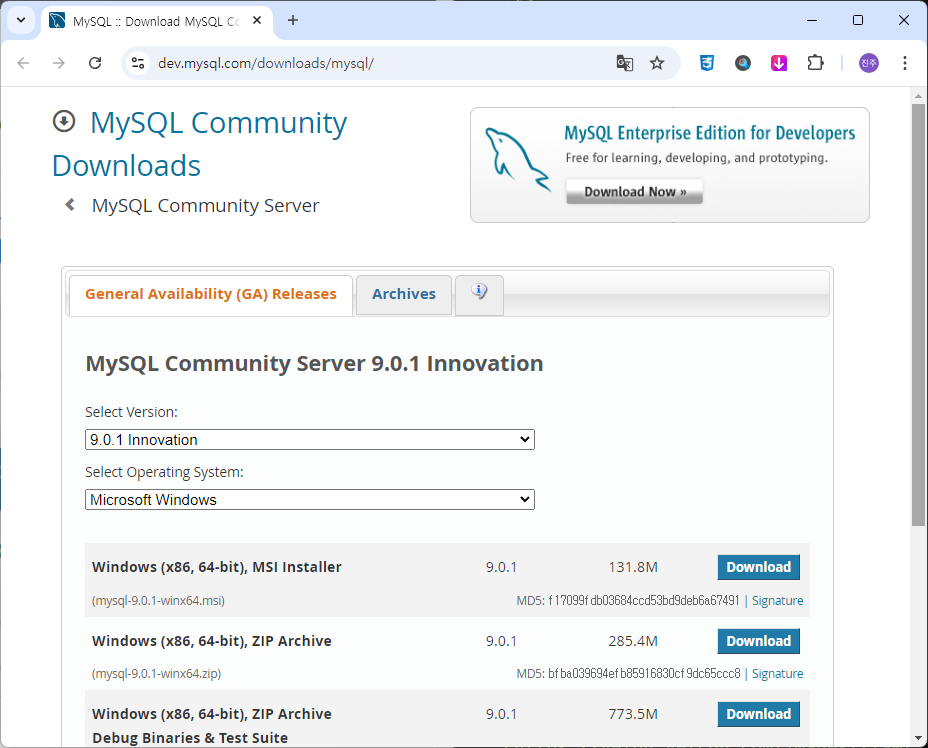The height and width of the screenshot is (748, 928).
Task: Click the scrollbar up arrow
Action: [918, 95]
